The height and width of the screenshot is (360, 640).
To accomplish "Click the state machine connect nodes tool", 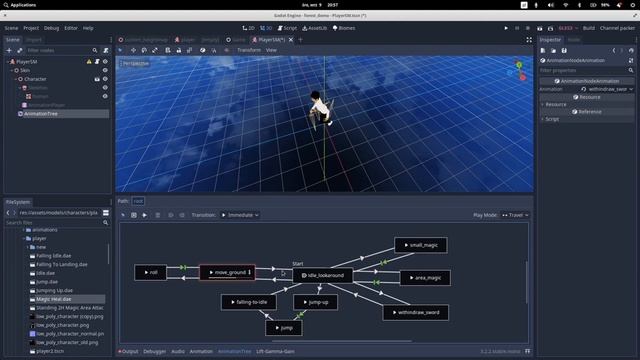I will click(x=144, y=215).
